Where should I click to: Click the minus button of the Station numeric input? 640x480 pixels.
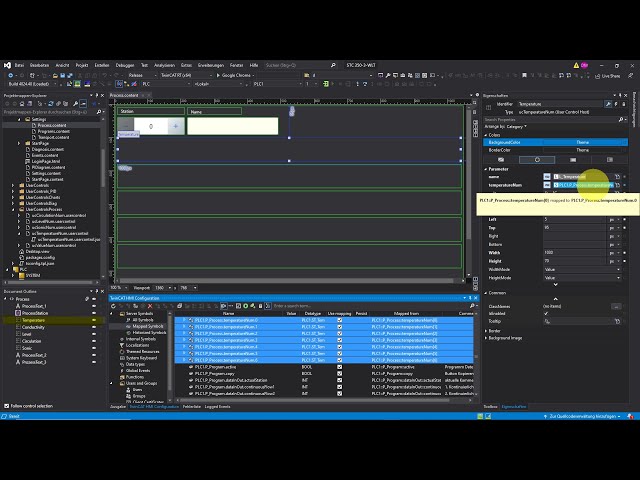[x=126, y=126]
